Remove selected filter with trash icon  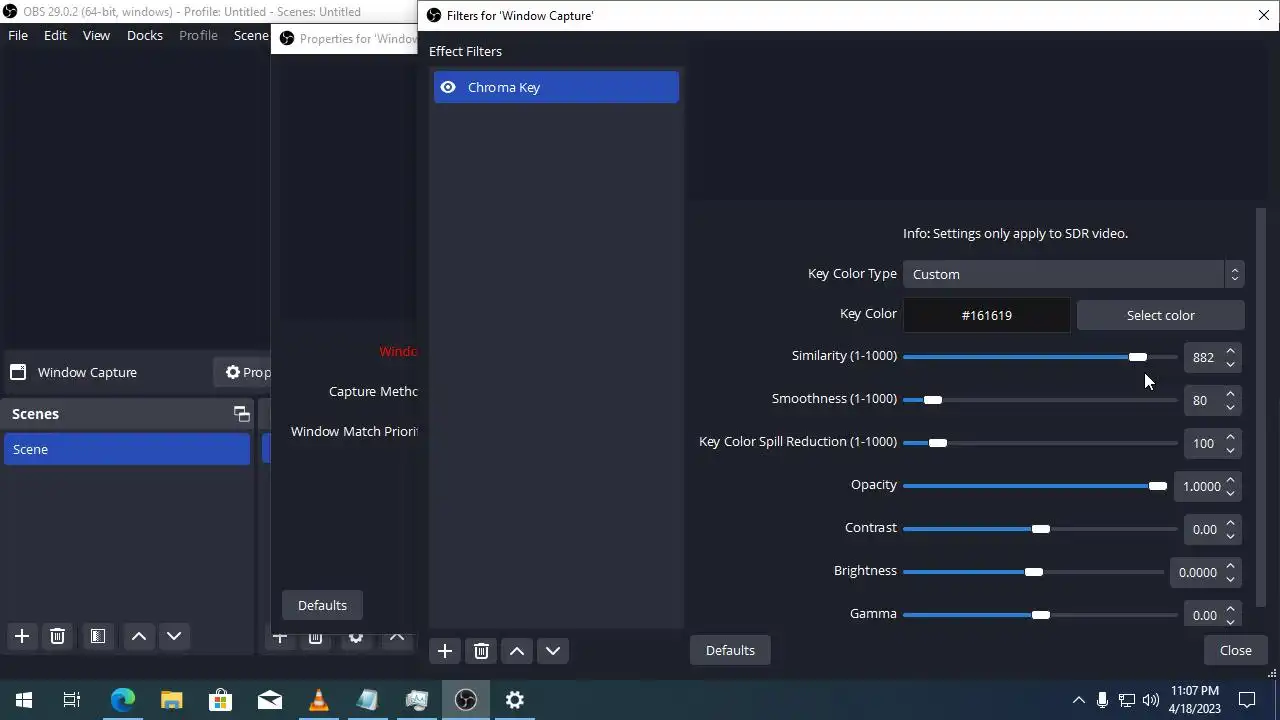481,651
